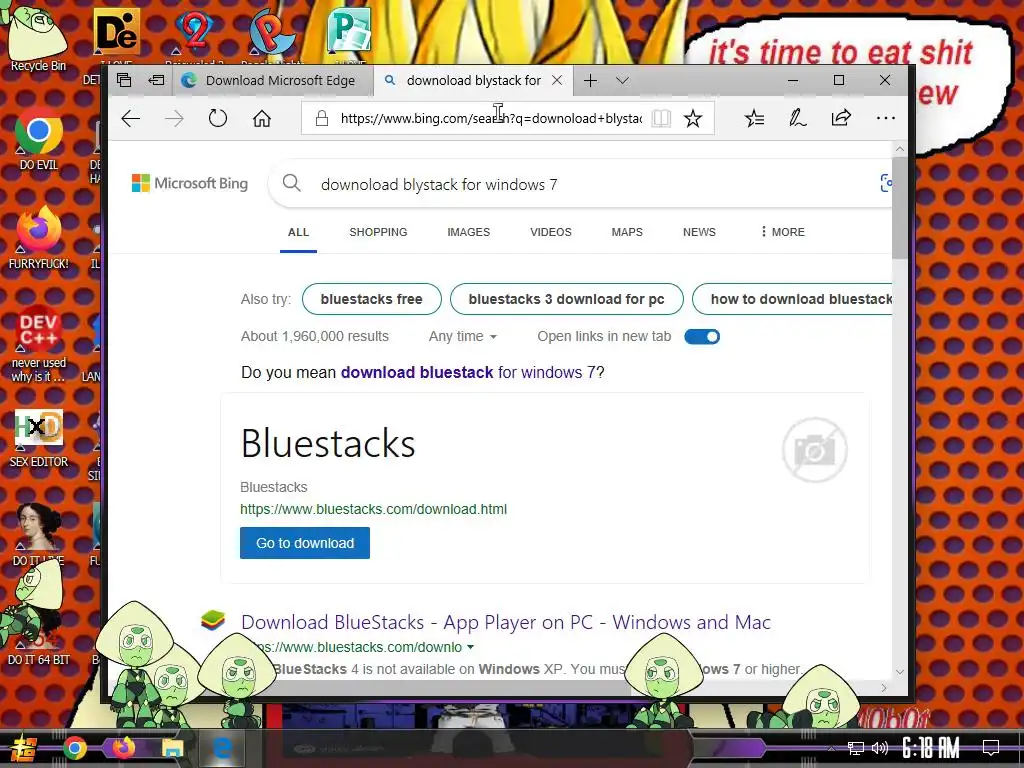The image size is (1024, 768).
Task: Try suggestion how to download bluestack
Action: point(793,299)
